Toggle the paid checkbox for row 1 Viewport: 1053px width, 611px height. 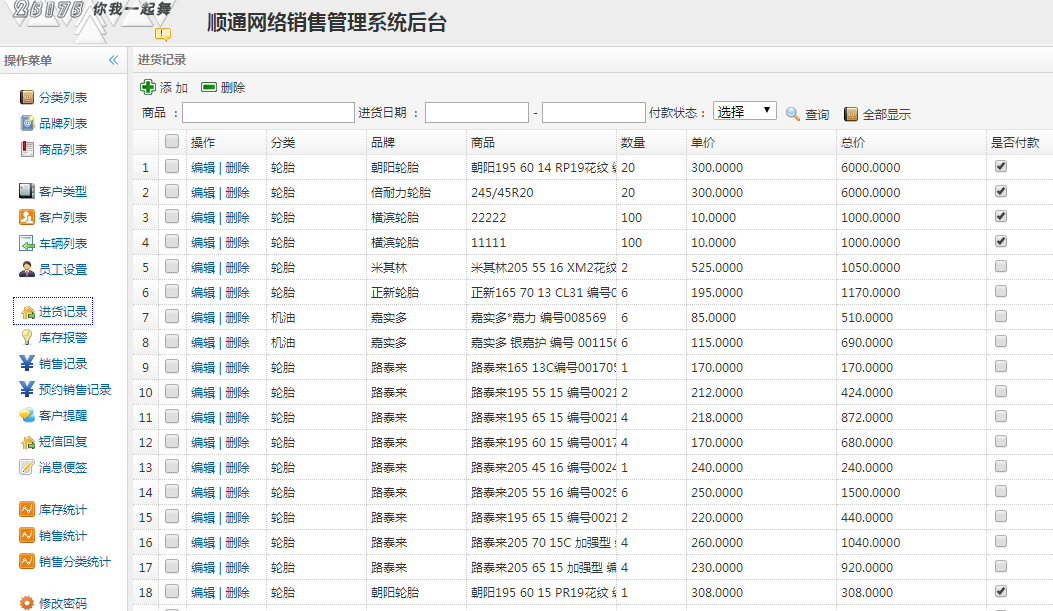click(x=1000, y=166)
